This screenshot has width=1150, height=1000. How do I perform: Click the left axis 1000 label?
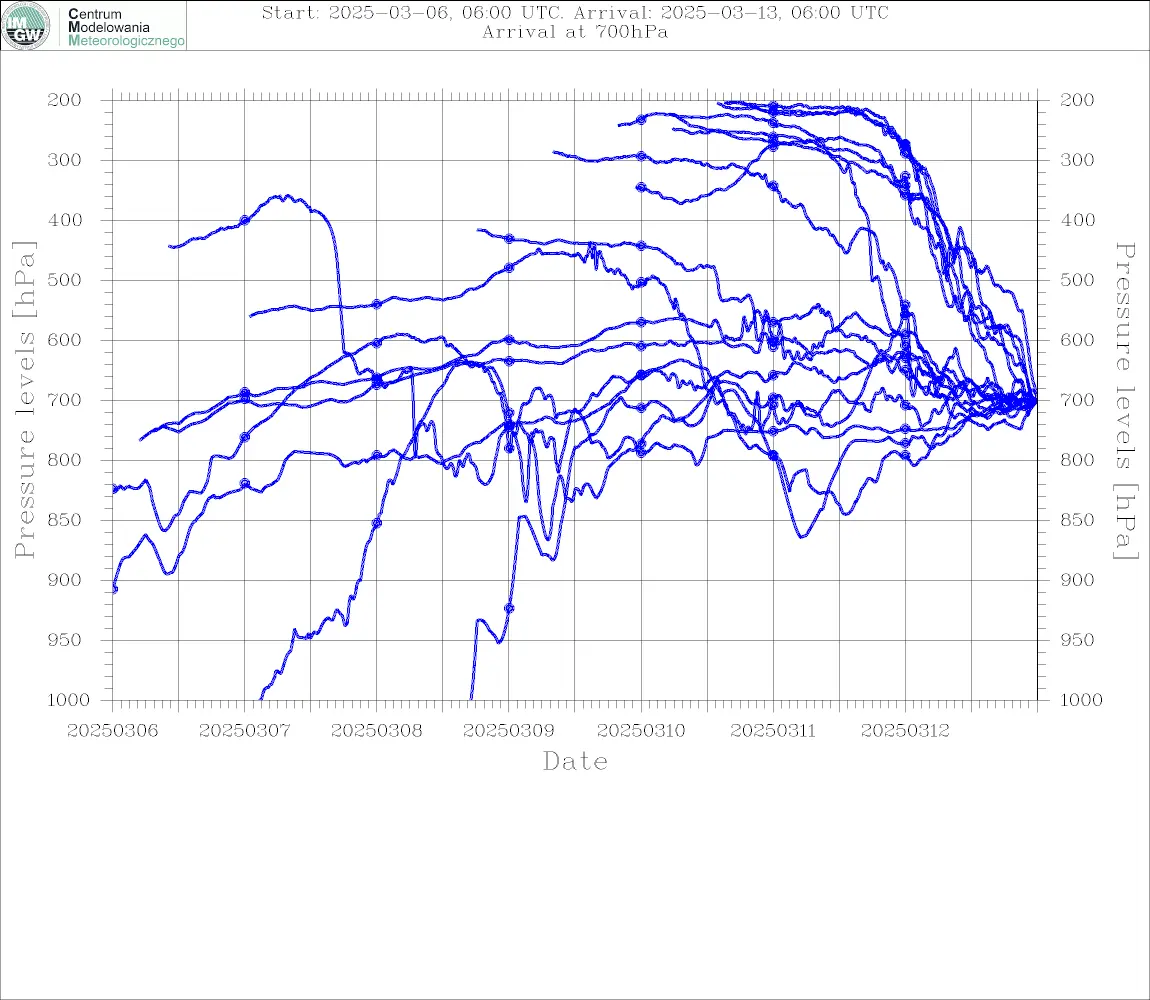point(68,701)
